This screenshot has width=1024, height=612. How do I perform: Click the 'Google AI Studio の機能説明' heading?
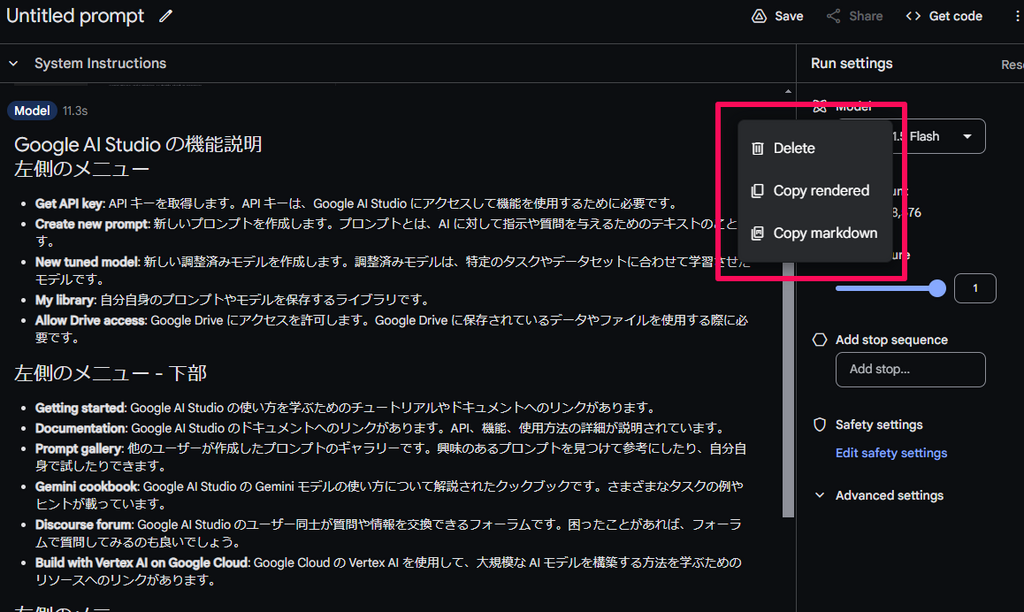[x=138, y=144]
